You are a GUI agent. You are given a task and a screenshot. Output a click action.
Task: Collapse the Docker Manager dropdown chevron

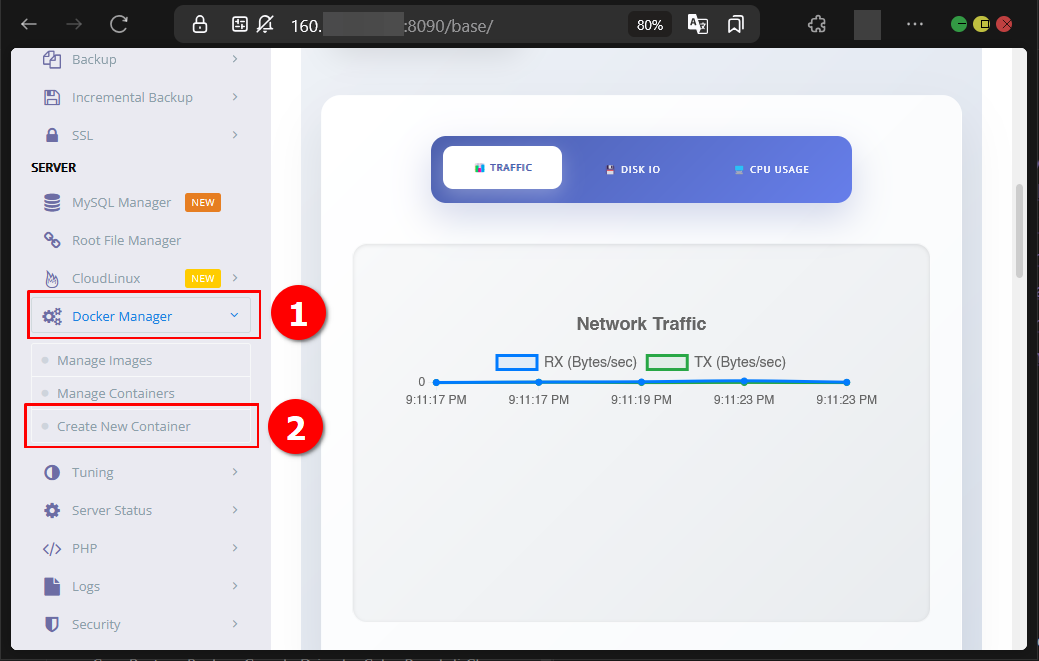[234, 315]
